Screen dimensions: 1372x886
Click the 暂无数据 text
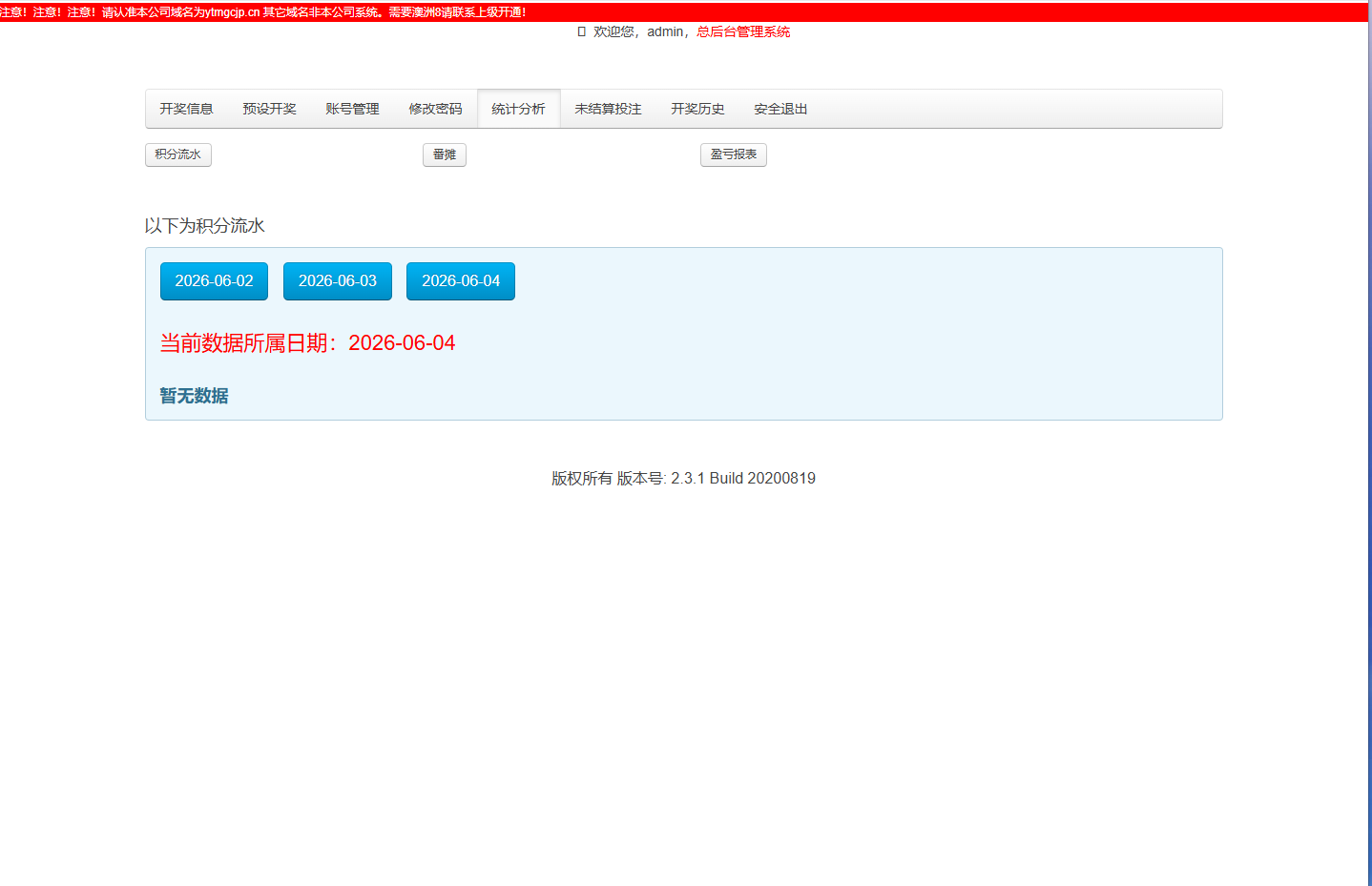pos(194,396)
